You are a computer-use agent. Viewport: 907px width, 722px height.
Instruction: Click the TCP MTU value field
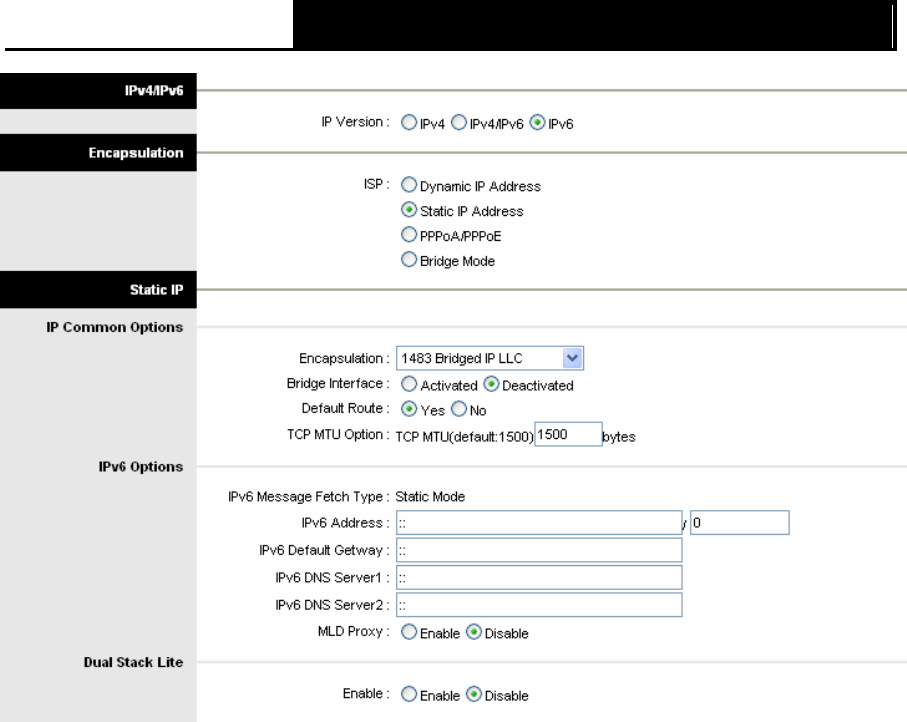(568, 434)
